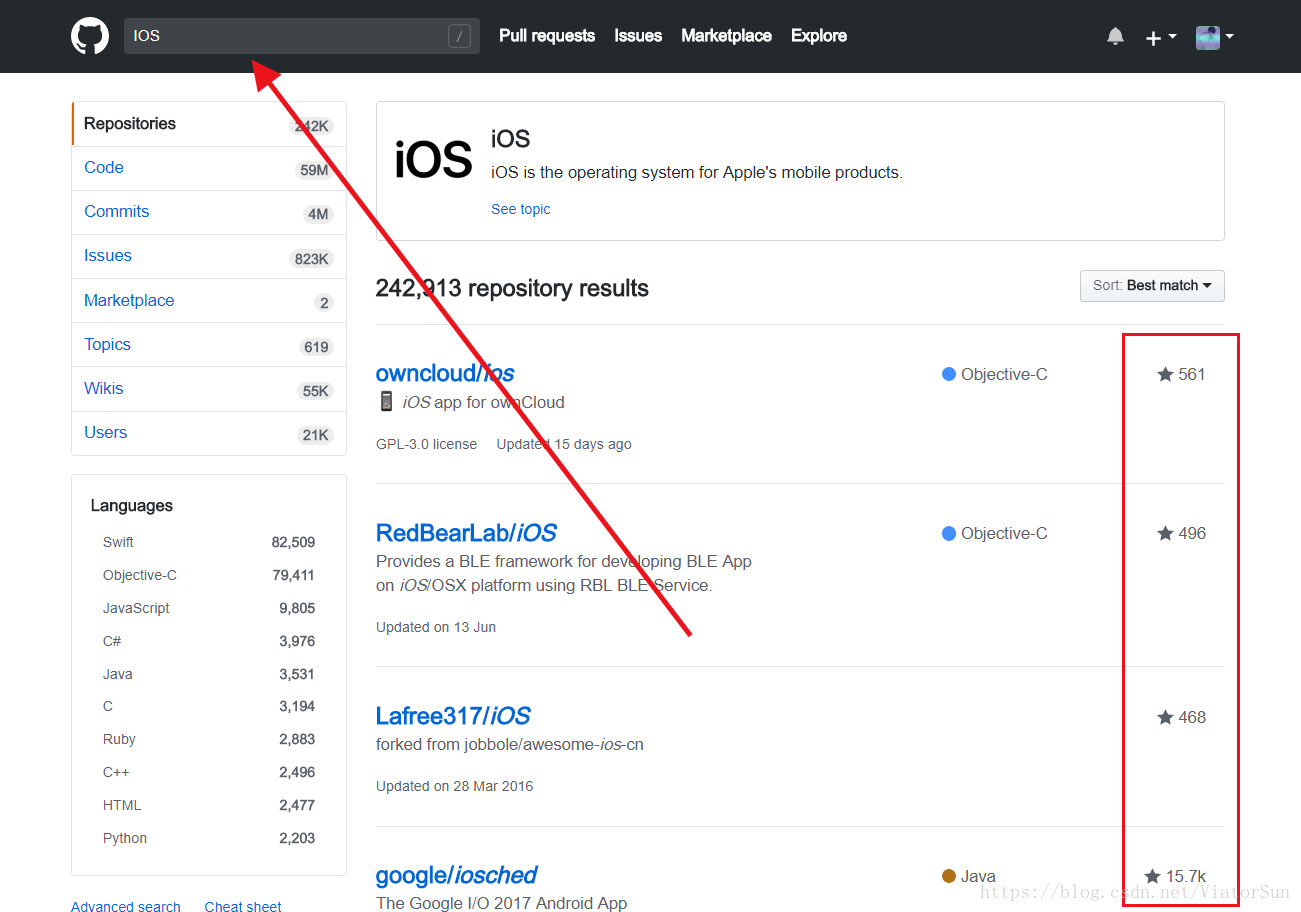
Task: Open the Cheat sheet link
Action: [243, 906]
